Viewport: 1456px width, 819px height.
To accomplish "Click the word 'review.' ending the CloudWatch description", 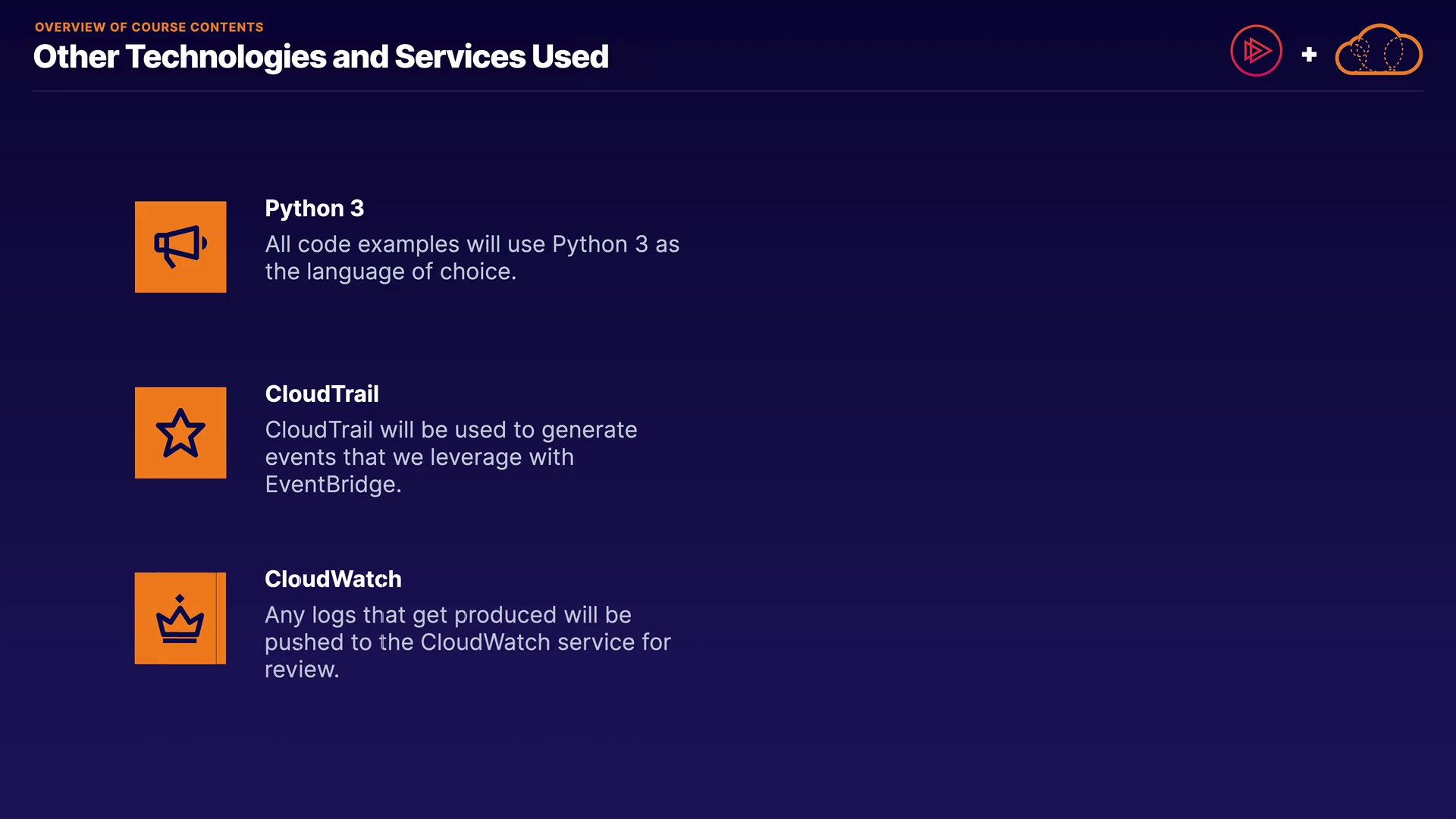I will pyautogui.click(x=301, y=670).
